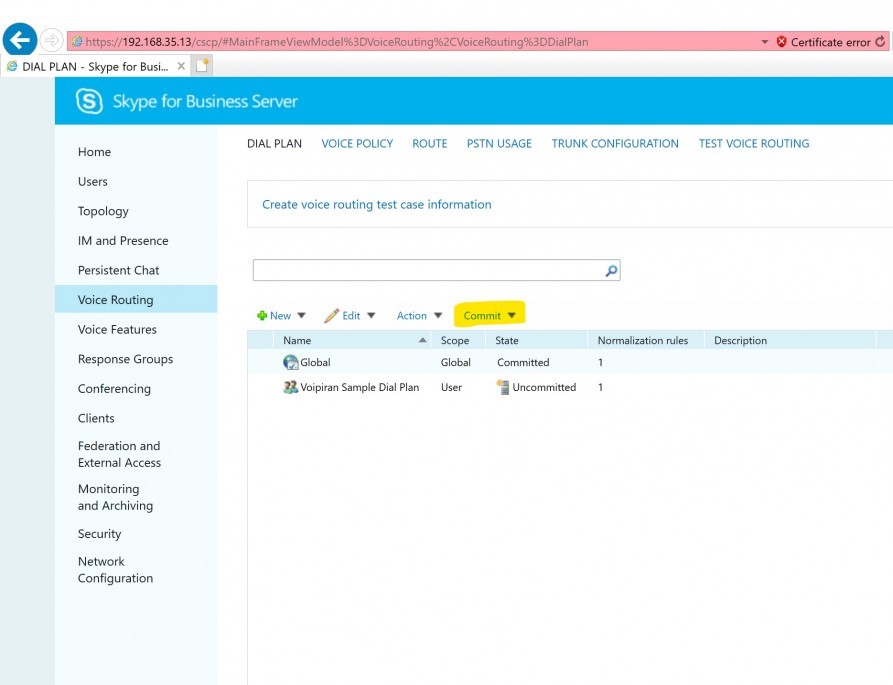The image size is (893, 685).
Task: Go to Home in the sidebar
Action: pyautogui.click(x=95, y=152)
